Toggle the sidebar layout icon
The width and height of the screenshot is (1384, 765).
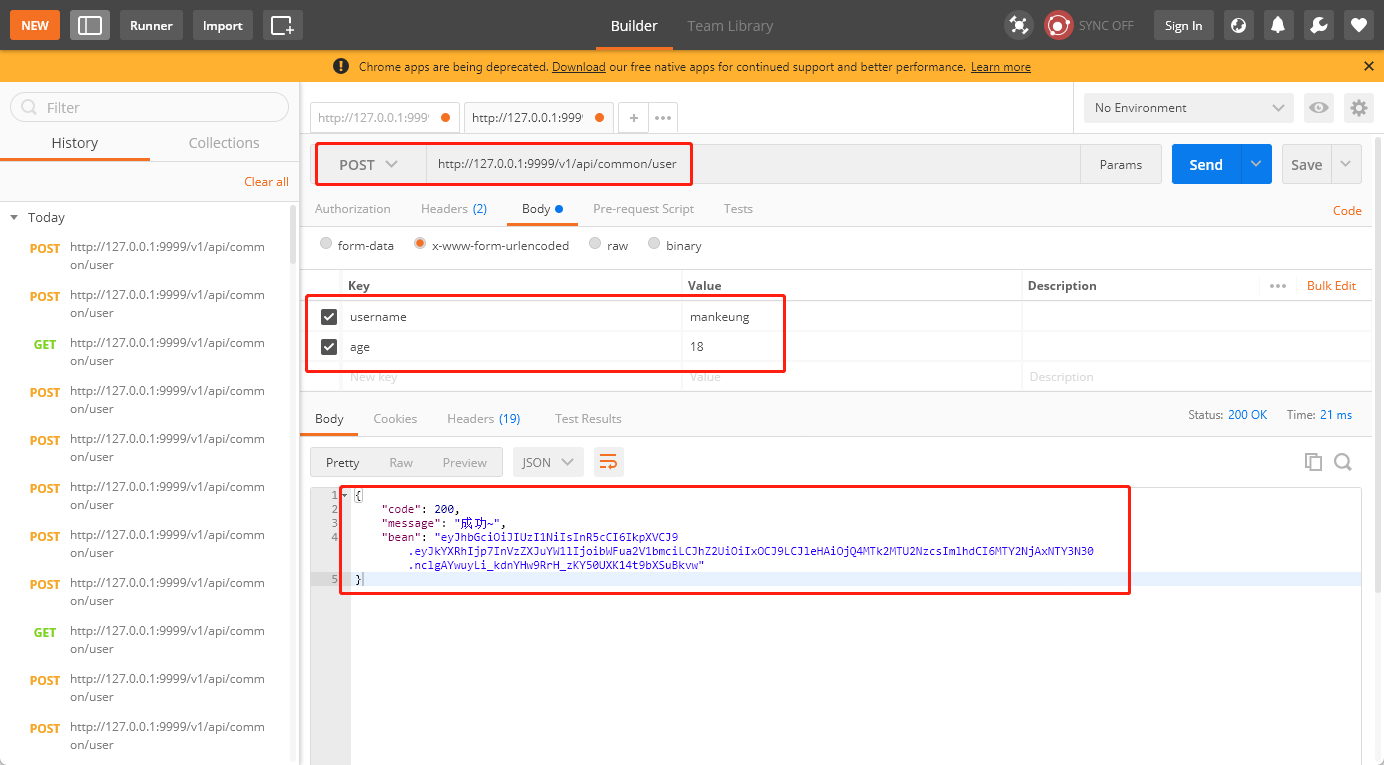(x=90, y=25)
